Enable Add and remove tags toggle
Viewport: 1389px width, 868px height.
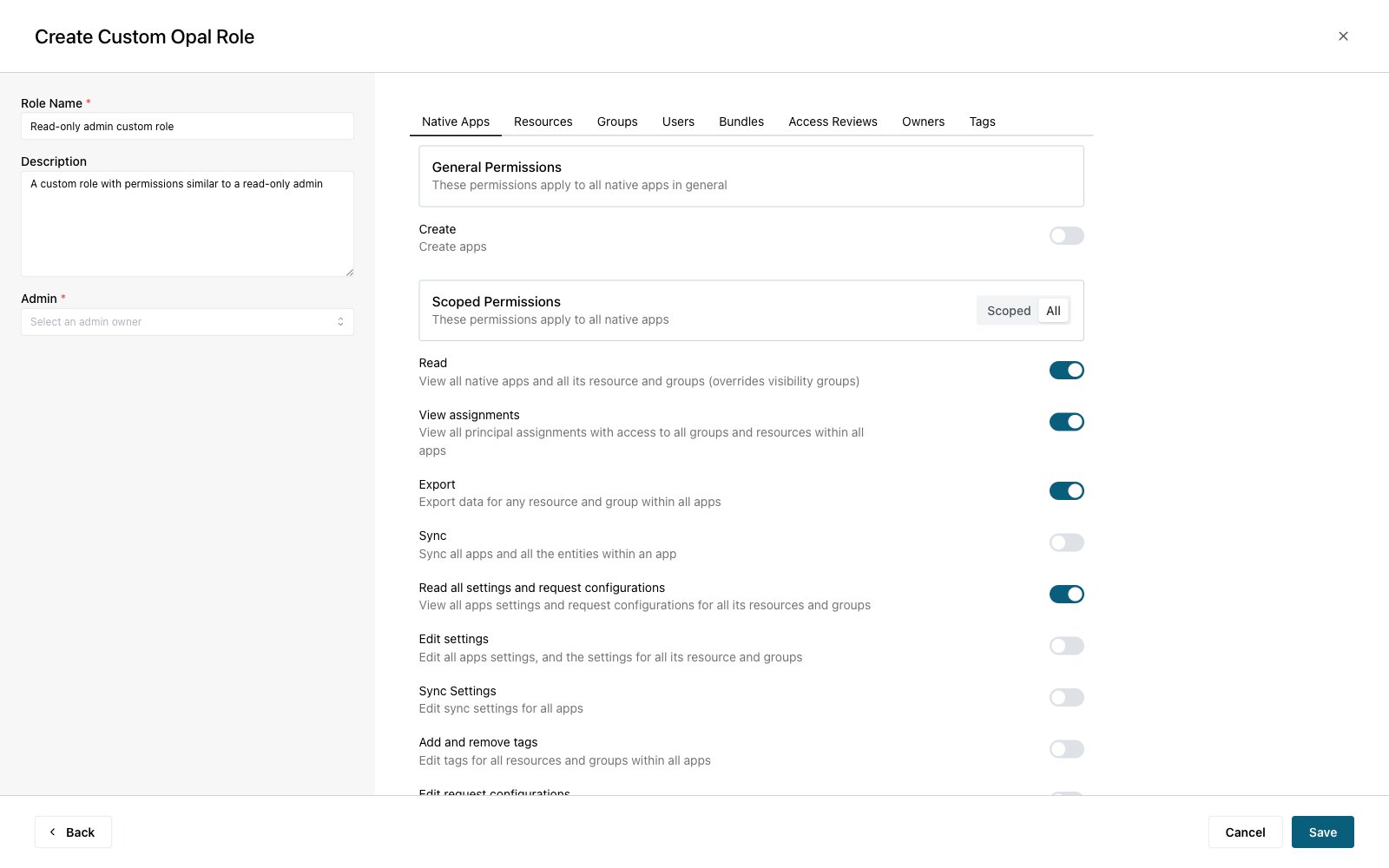point(1066,749)
